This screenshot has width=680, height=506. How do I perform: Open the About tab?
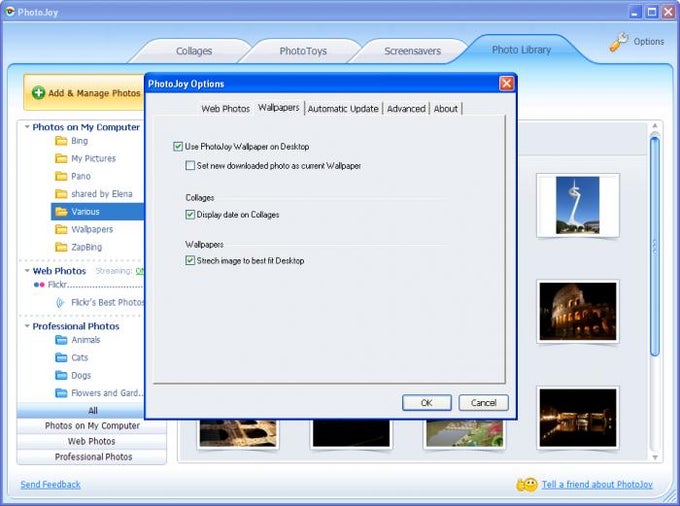click(x=446, y=109)
